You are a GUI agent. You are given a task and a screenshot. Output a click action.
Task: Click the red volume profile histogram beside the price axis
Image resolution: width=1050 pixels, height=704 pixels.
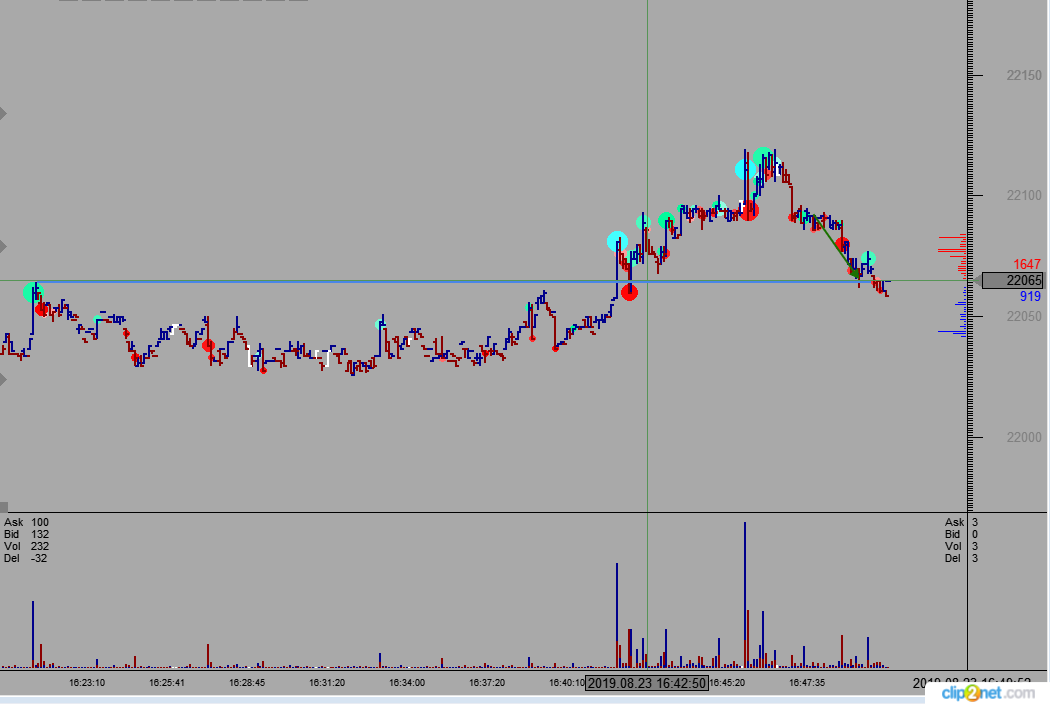(x=952, y=257)
